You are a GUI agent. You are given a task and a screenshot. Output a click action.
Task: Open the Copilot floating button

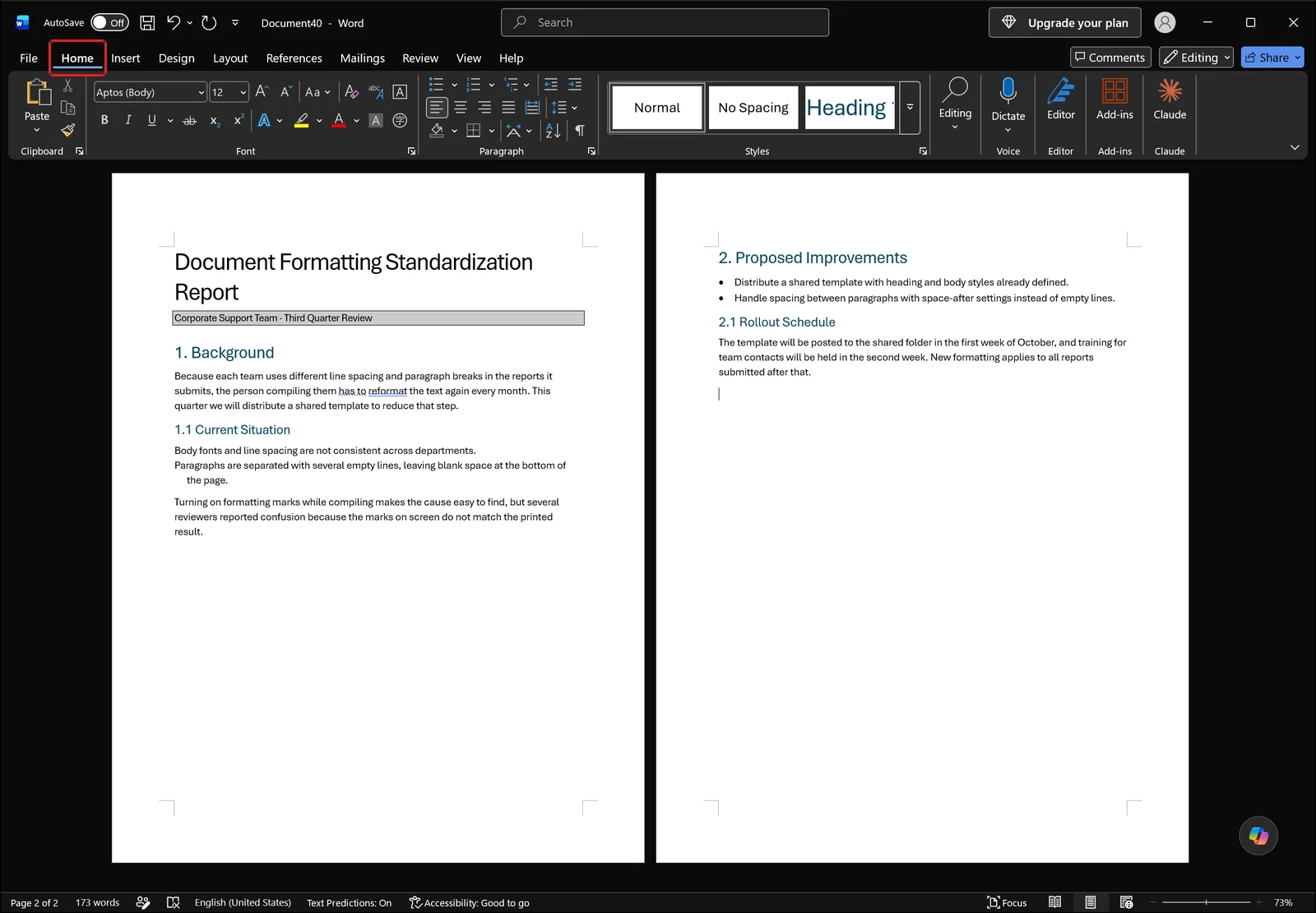pos(1258,836)
